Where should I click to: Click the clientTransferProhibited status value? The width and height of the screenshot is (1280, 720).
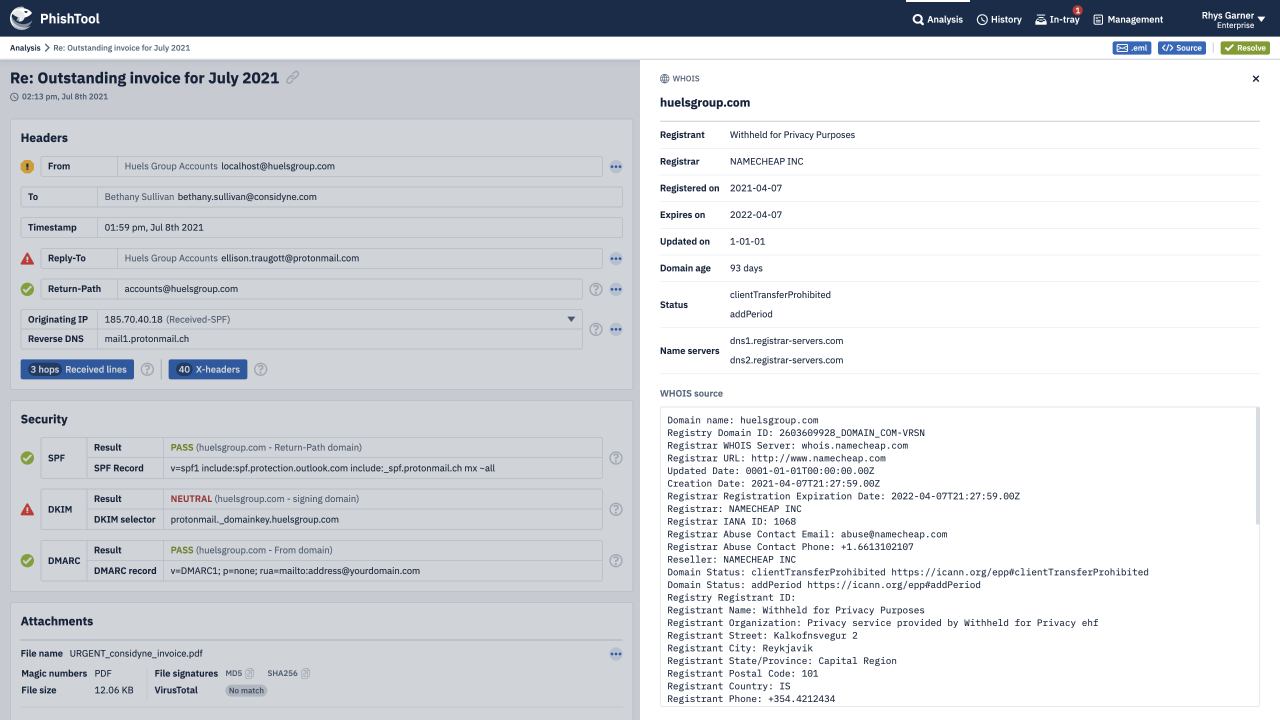click(x=780, y=295)
